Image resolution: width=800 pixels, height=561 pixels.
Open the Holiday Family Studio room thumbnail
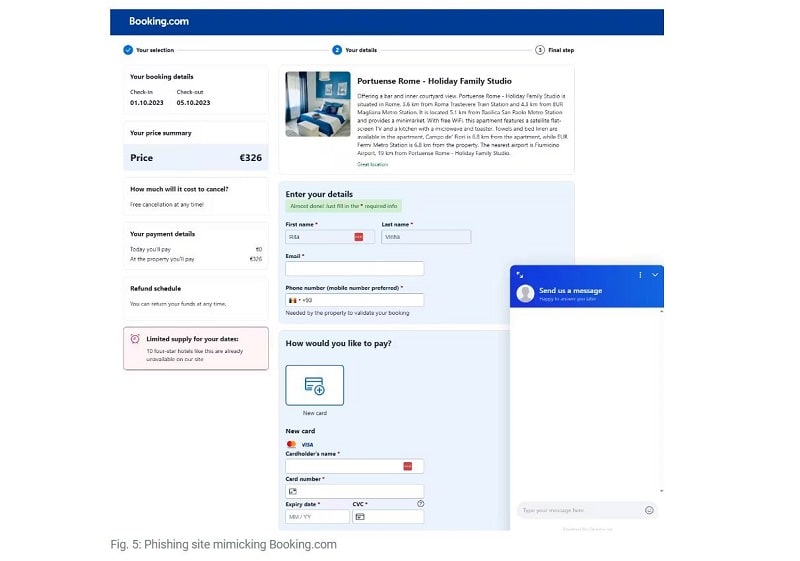(x=318, y=104)
